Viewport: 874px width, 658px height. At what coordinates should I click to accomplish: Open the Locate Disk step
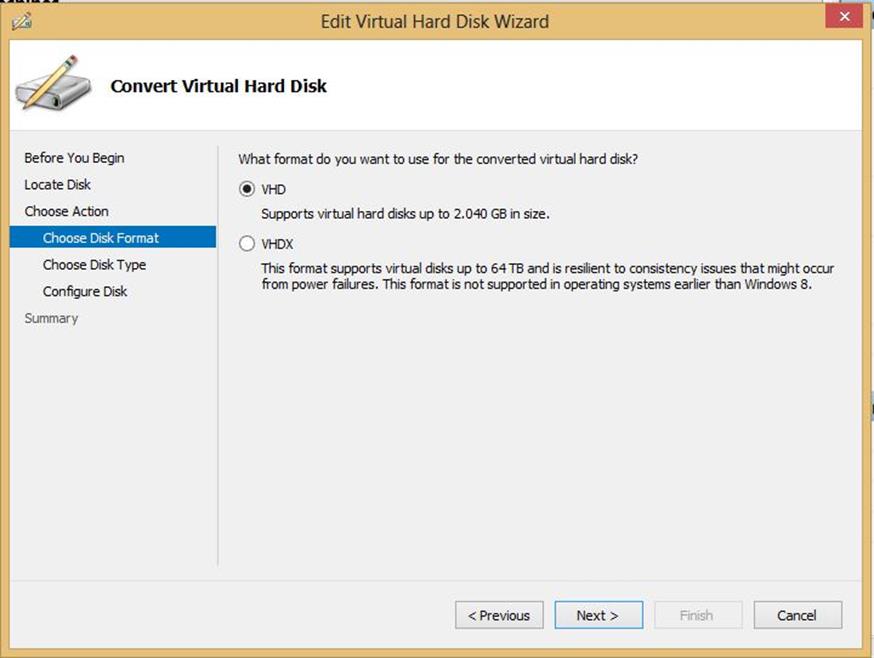(57, 185)
